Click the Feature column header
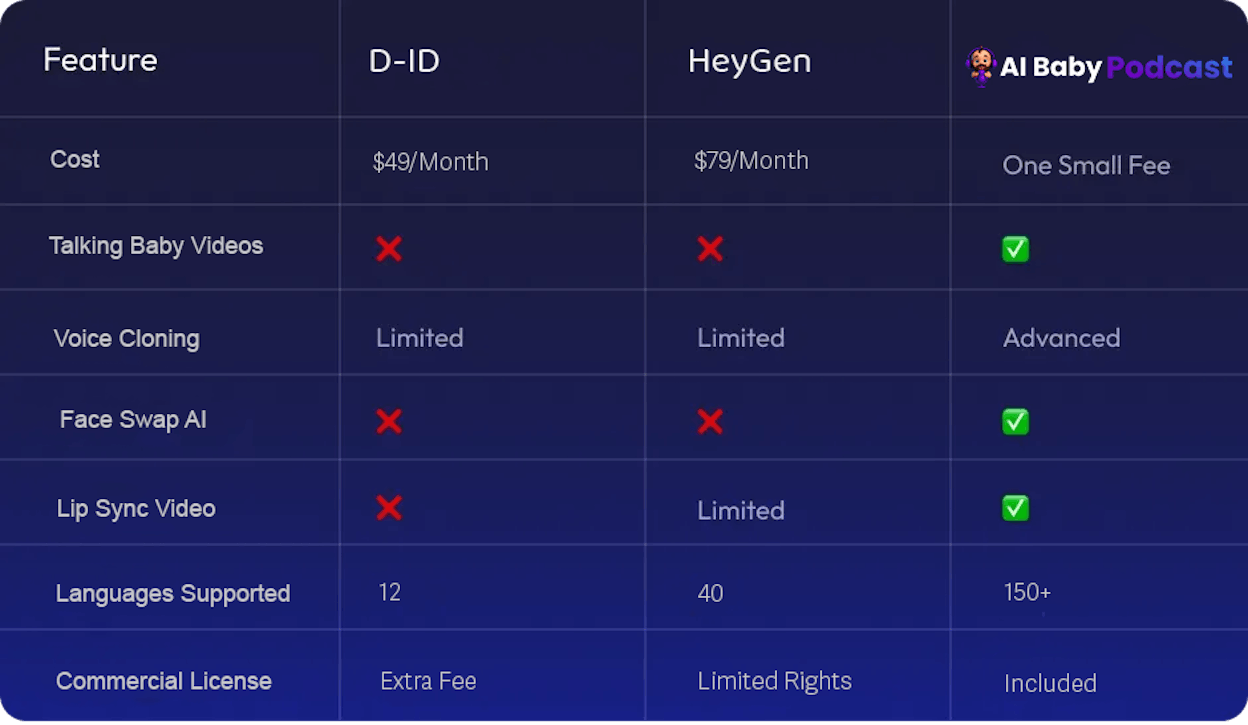The width and height of the screenshot is (1248, 725). point(100,60)
